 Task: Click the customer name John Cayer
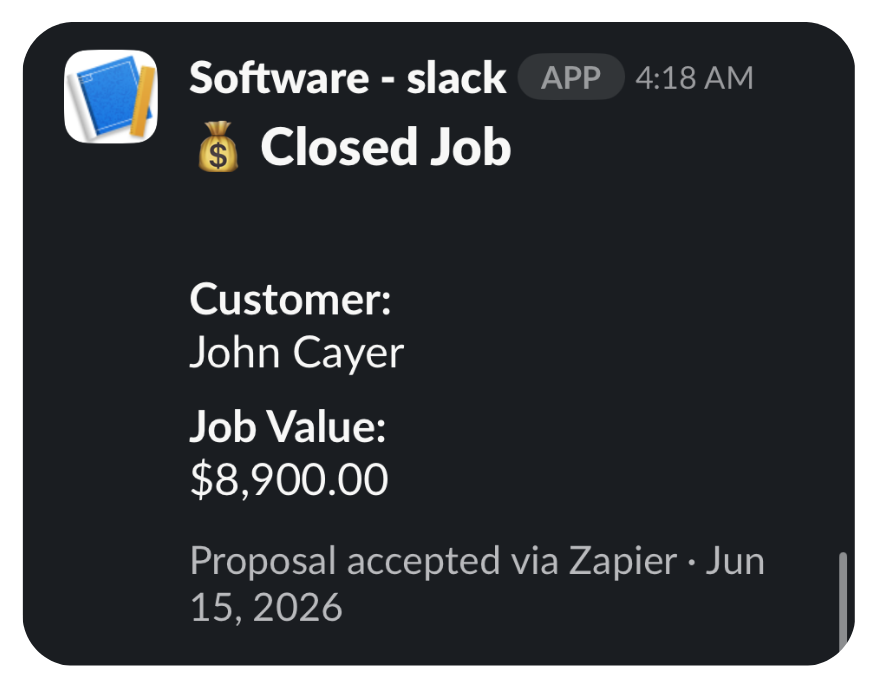coord(296,352)
